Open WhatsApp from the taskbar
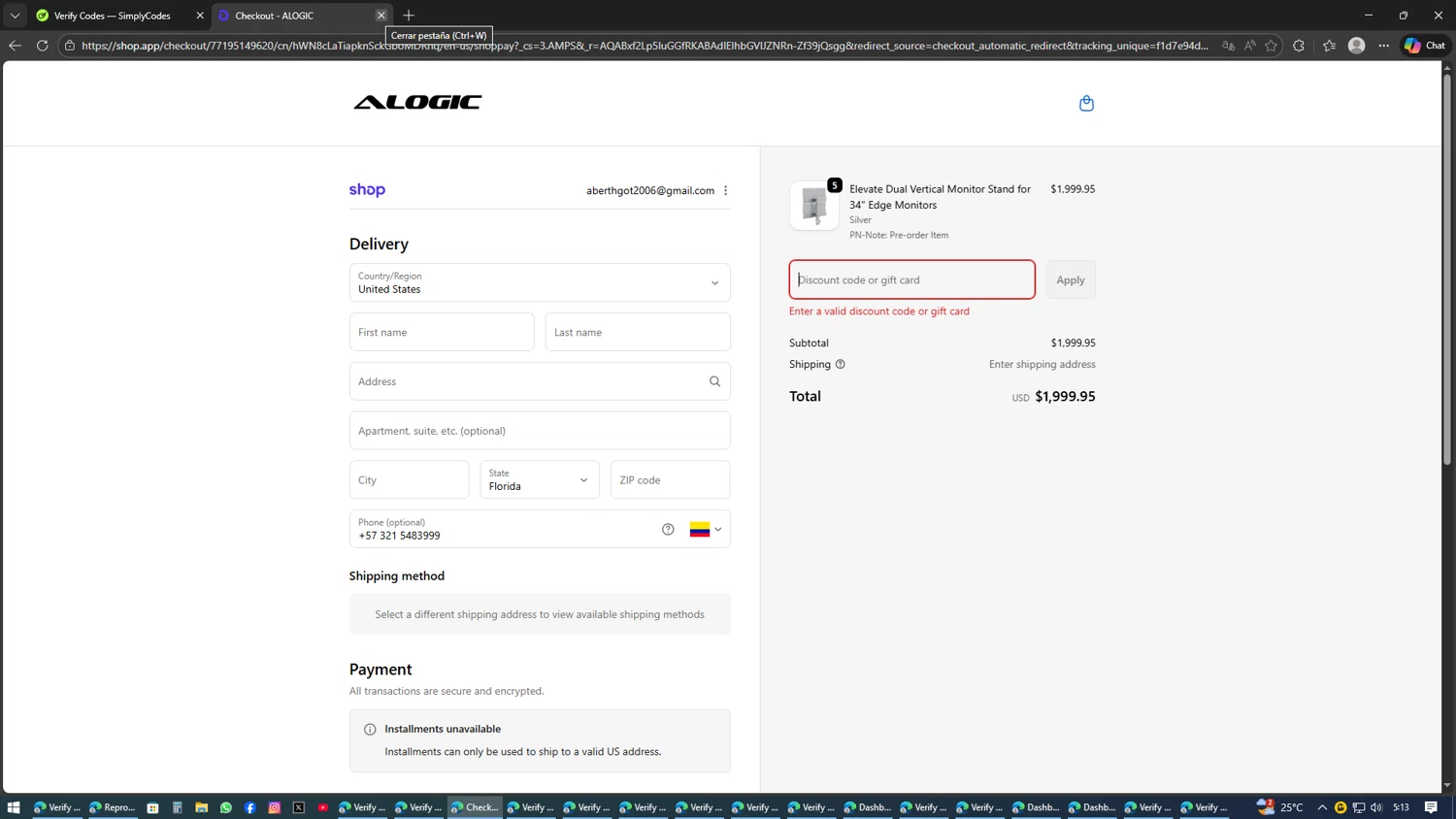This screenshot has width=1456, height=819. (226, 807)
